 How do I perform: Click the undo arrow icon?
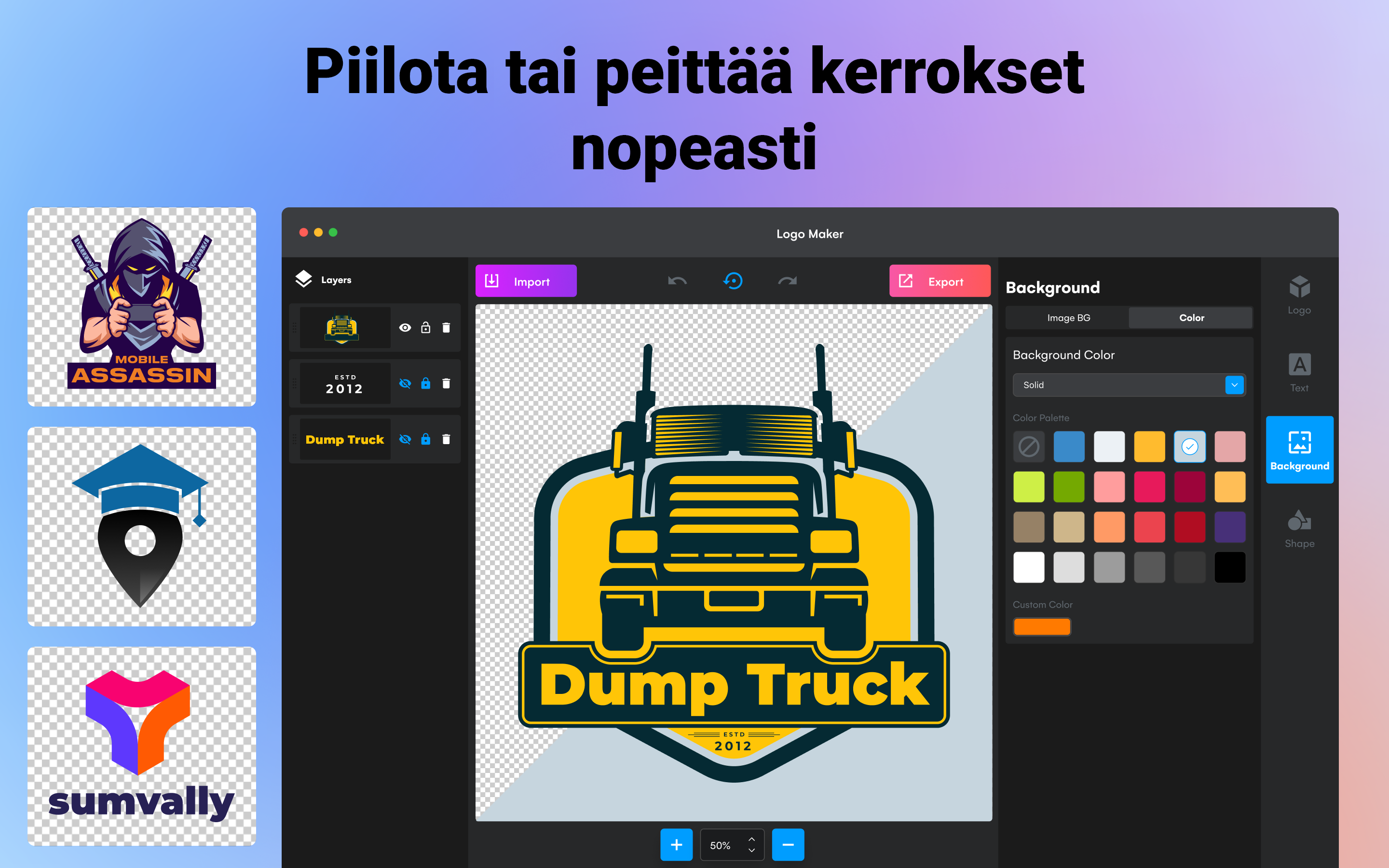(x=677, y=281)
